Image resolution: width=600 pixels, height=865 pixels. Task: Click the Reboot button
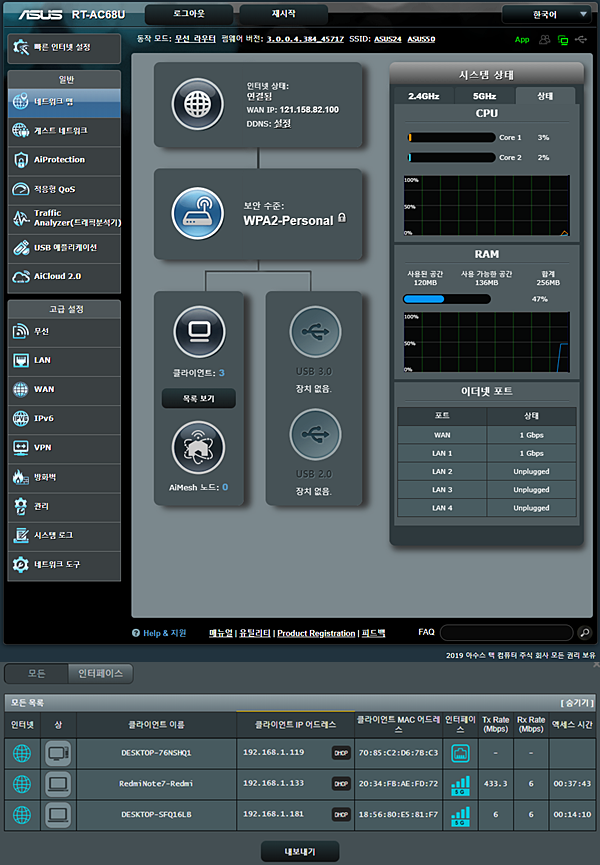[283, 14]
